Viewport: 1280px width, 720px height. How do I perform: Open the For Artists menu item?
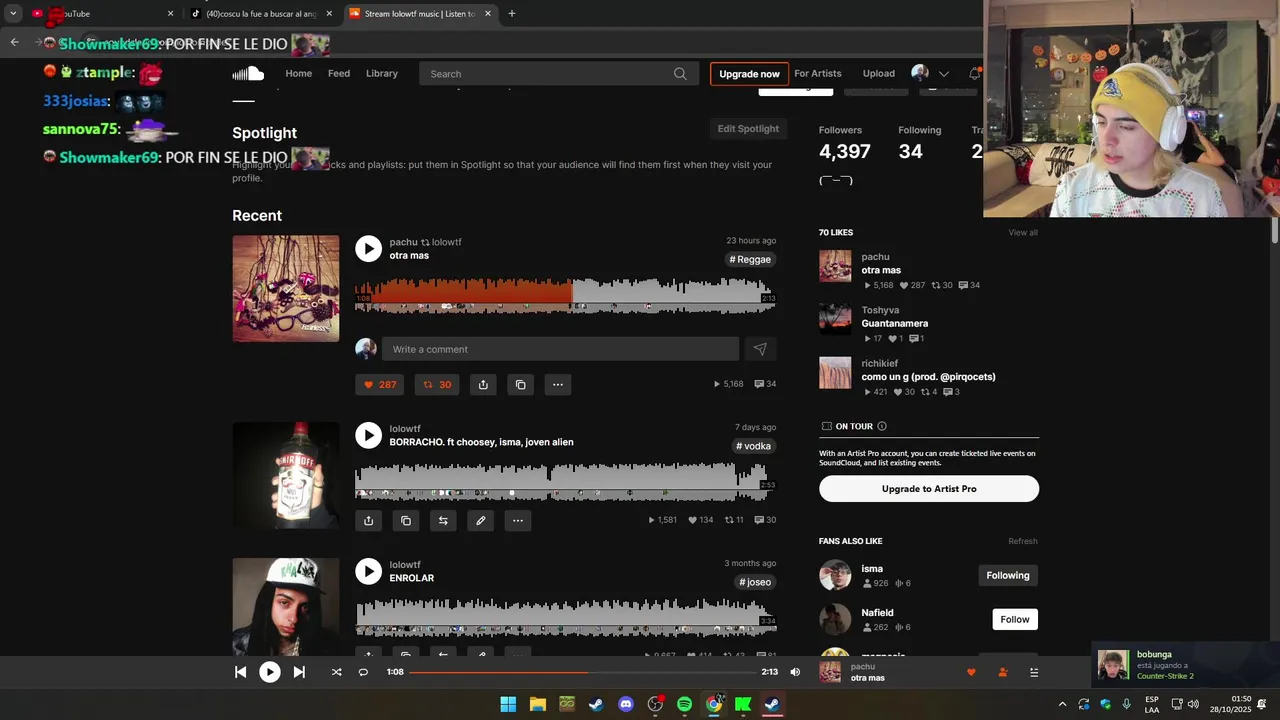818,73
